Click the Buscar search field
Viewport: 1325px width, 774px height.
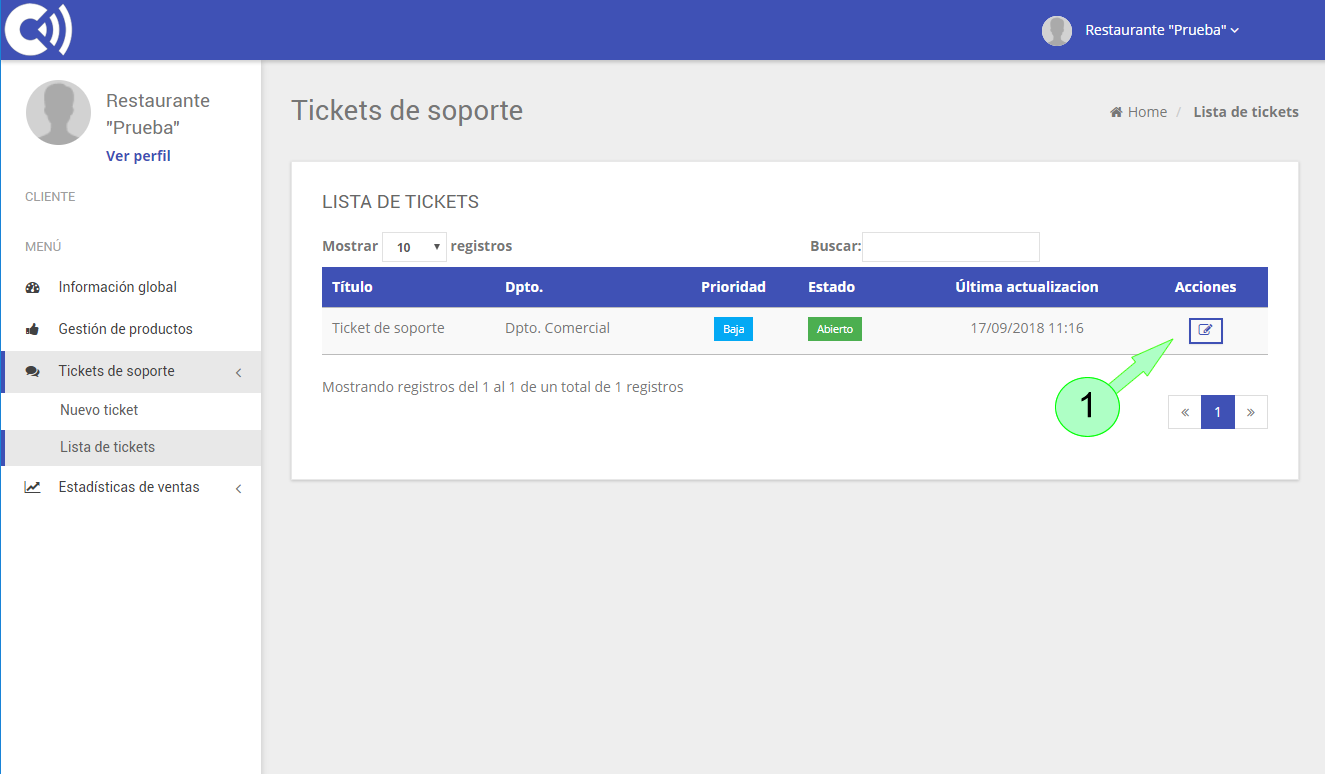950,247
